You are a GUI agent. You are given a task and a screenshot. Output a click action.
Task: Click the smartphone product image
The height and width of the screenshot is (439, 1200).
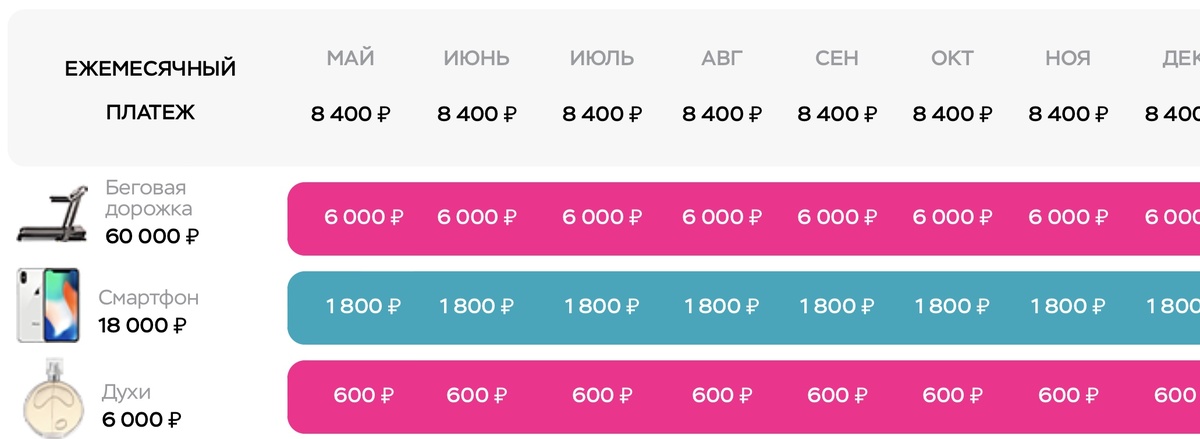pos(48,306)
